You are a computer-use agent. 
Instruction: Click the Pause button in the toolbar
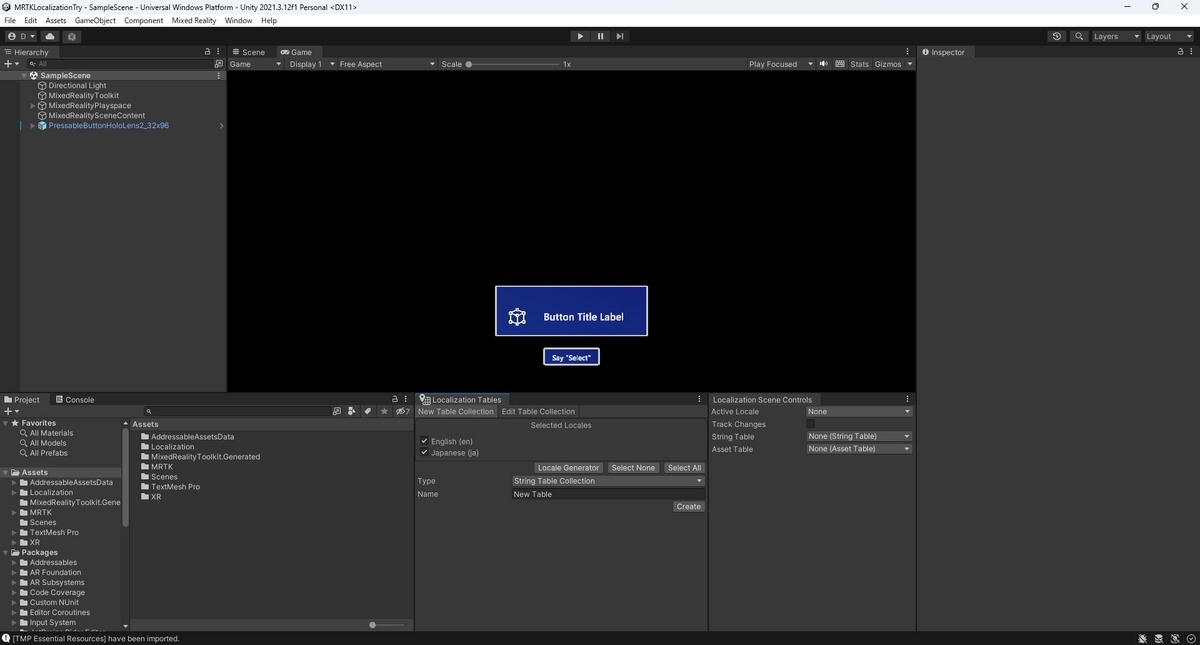click(600, 36)
